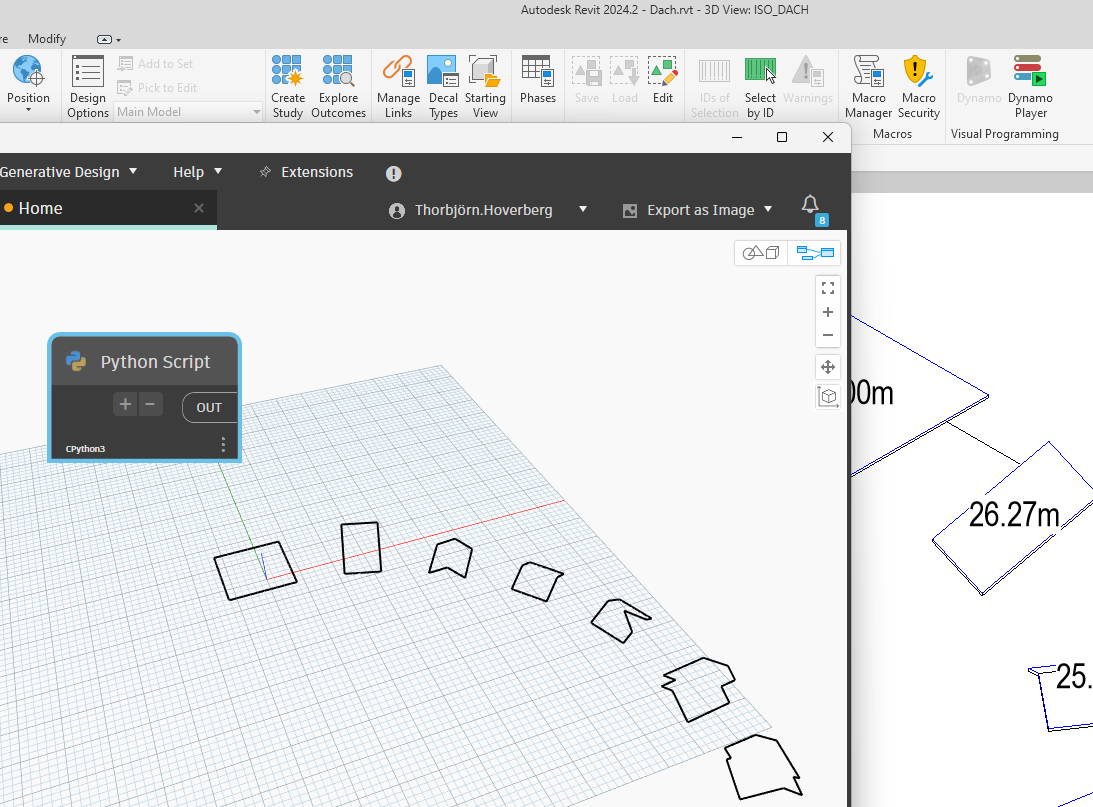Add an input port to Python Script
This screenshot has width=1093, height=807.
click(125, 404)
